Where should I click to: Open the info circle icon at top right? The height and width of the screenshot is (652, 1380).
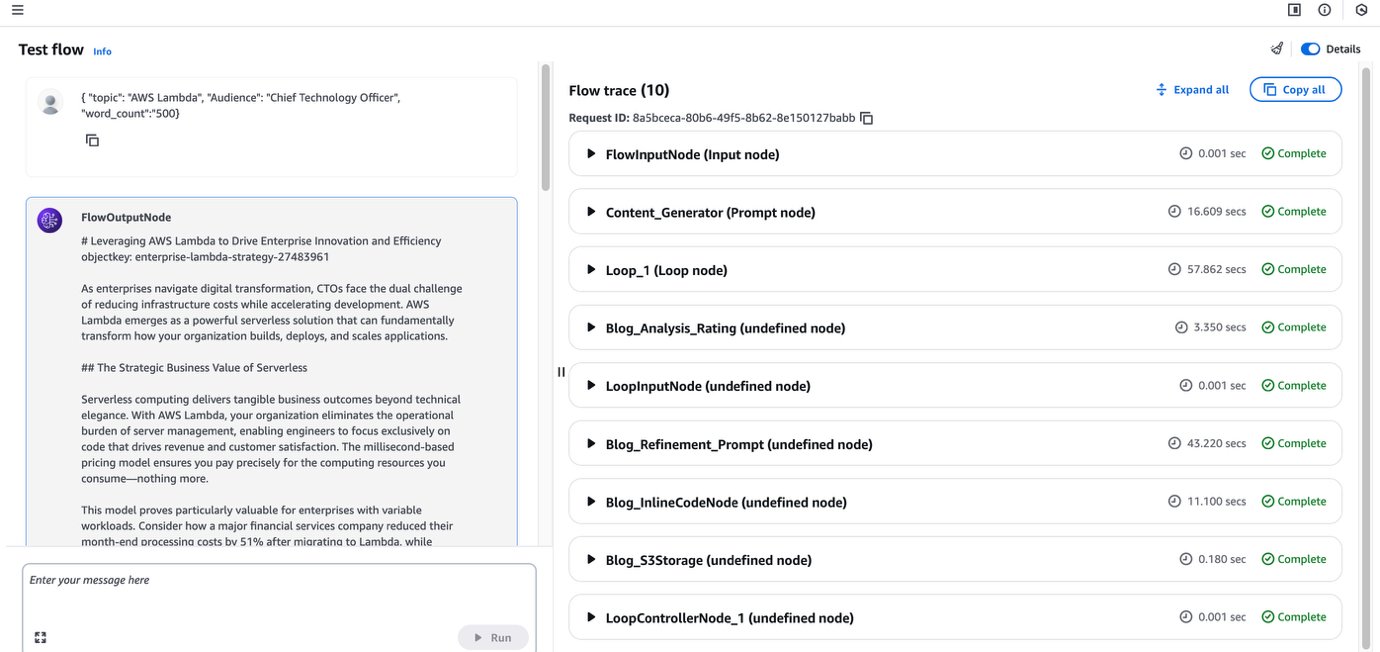(x=1325, y=10)
